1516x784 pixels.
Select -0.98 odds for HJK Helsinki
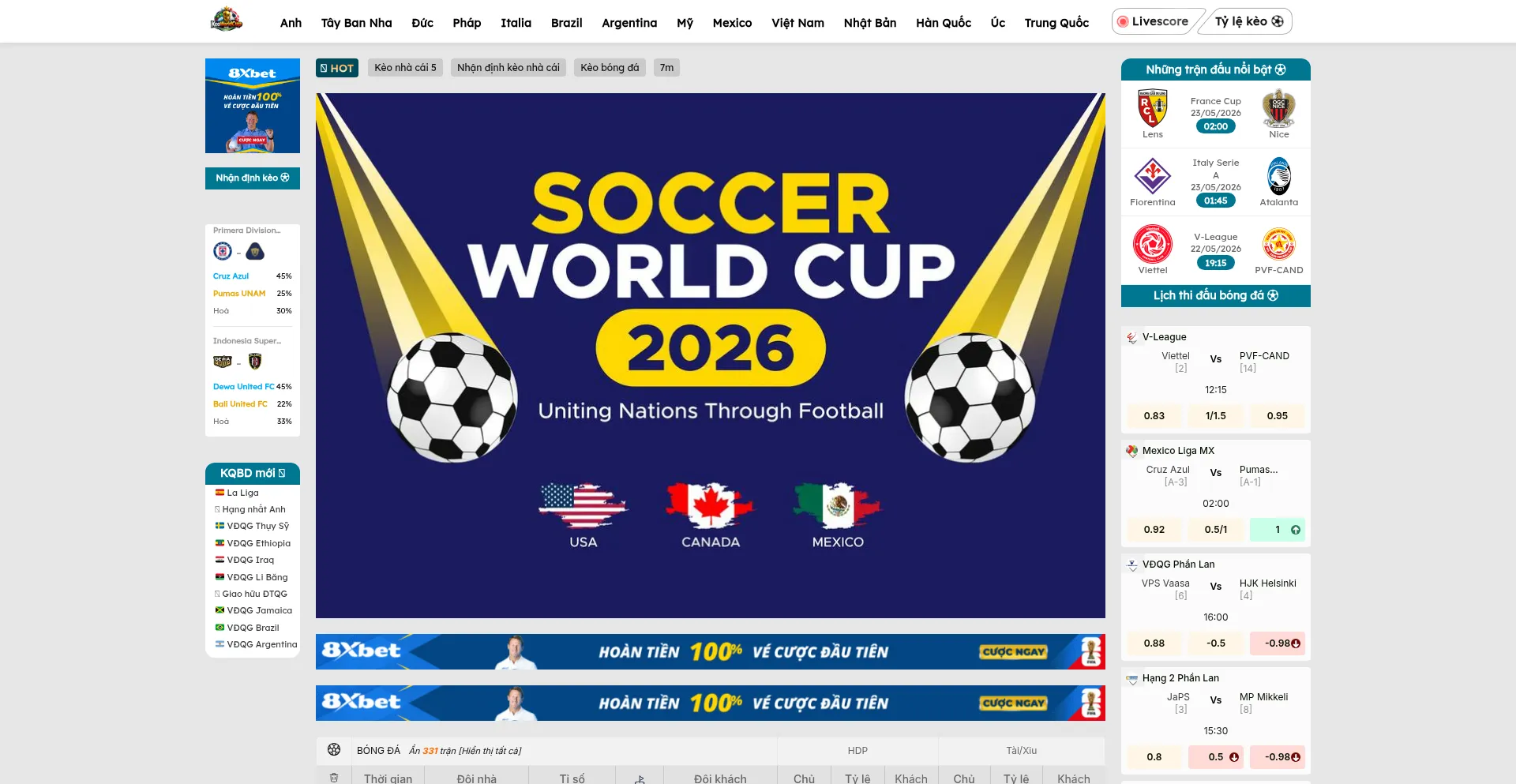[1278, 643]
